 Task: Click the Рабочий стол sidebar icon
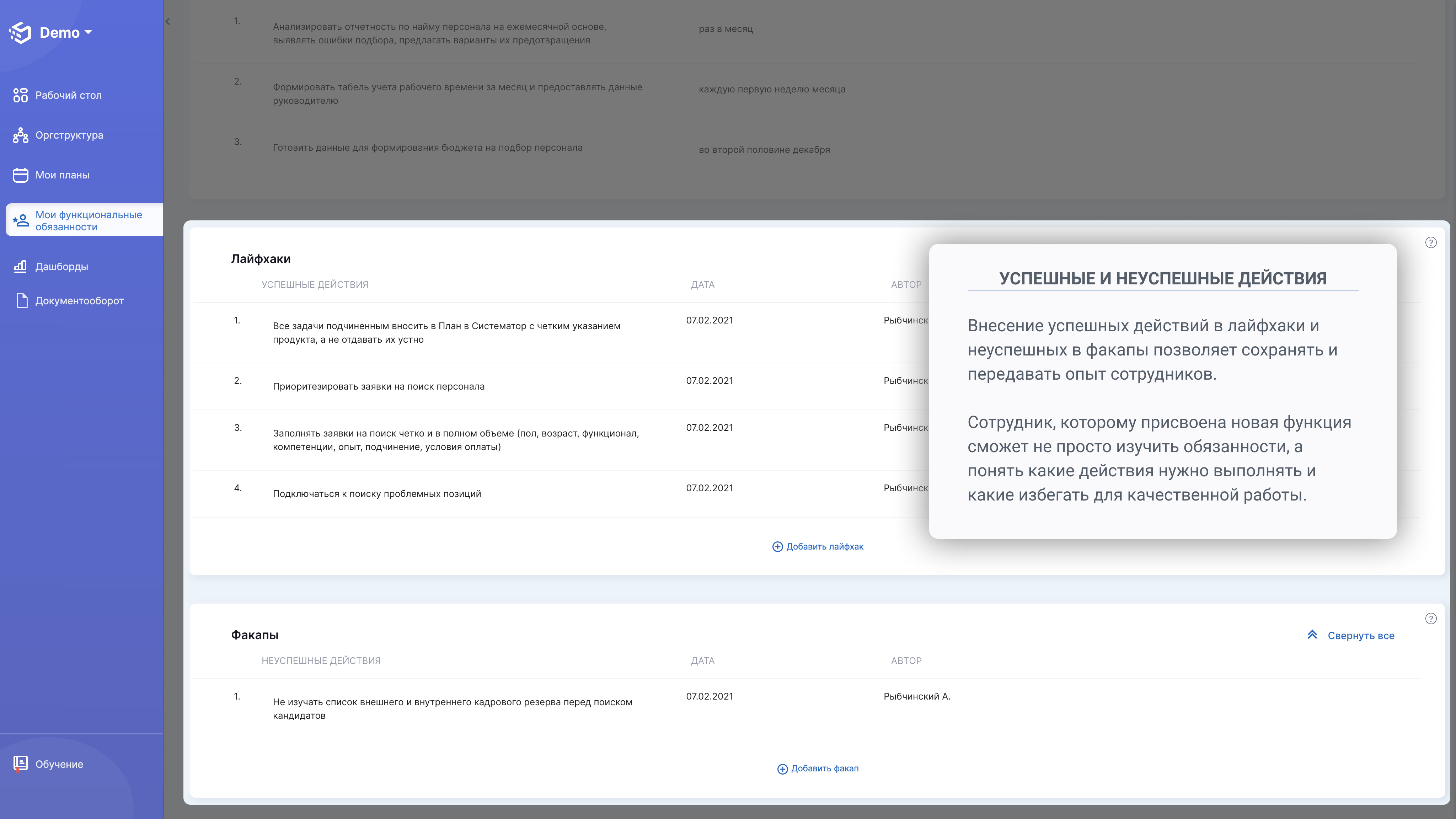point(20,95)
